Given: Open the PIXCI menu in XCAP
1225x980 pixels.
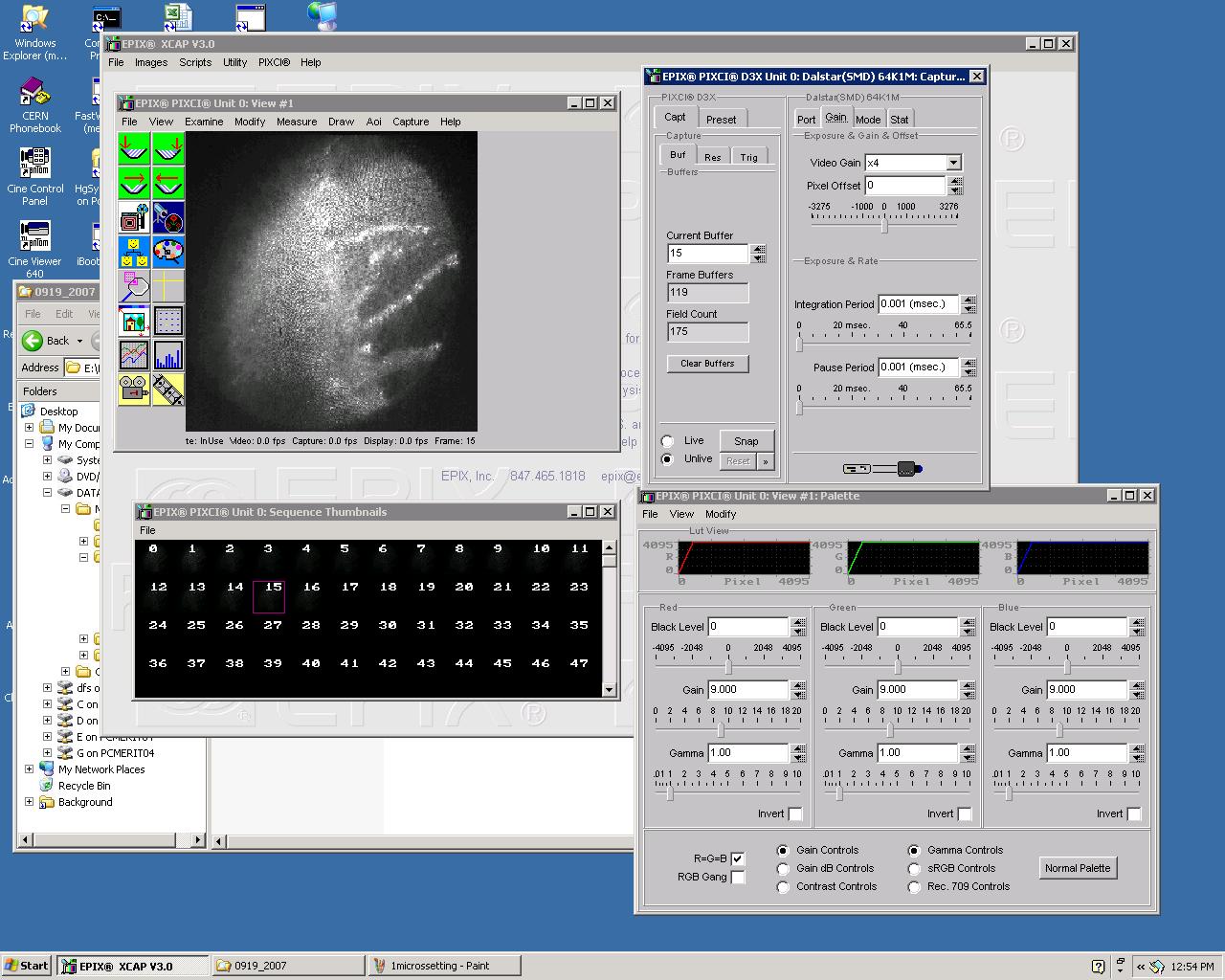Looking at the screenshot, I should point(274,62).
